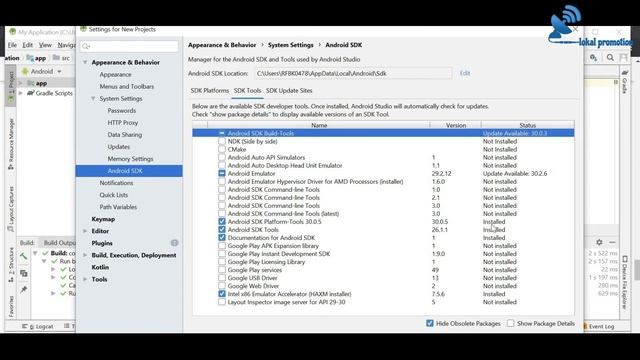
Task: Select Appearance settings page
Action: [116, 75]
